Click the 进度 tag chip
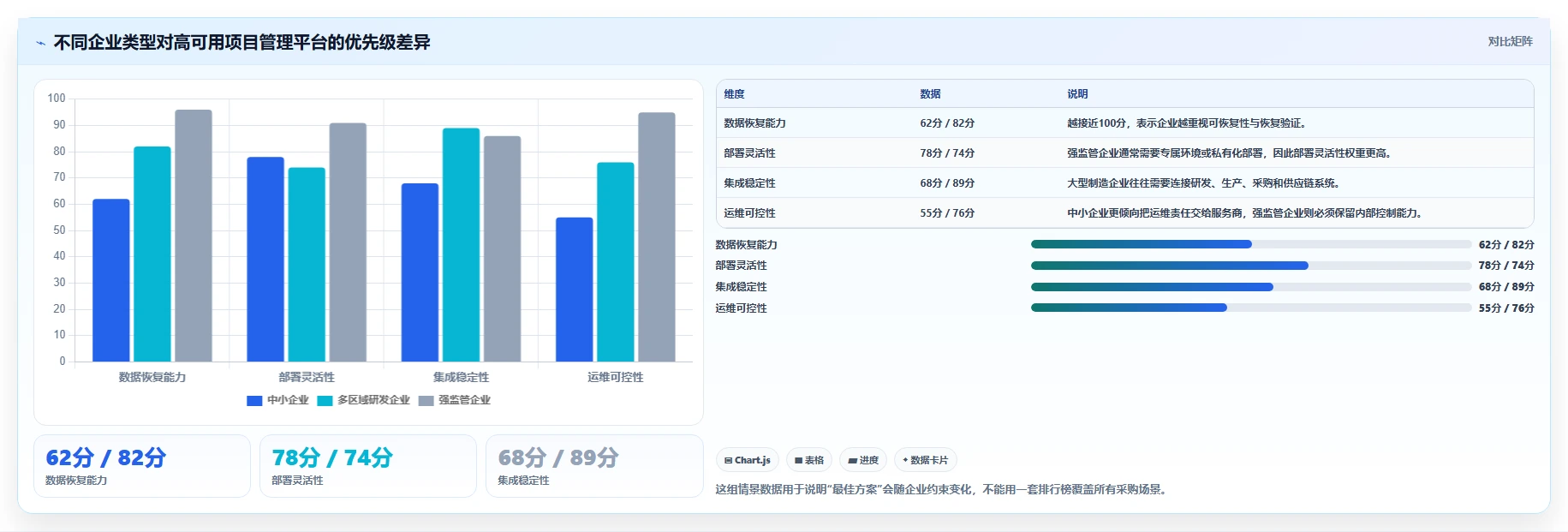Screen dimensions: 1568x532 click(863, 460)
